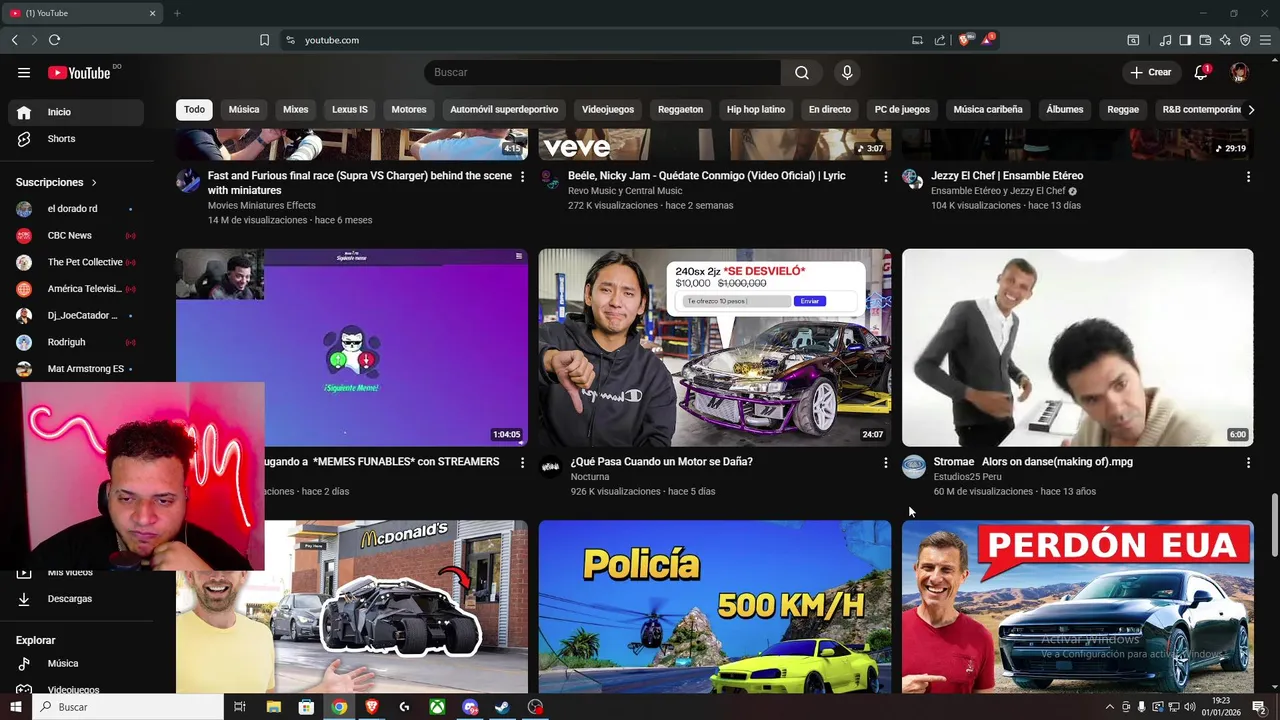Click the page vertical scrollbar

(1274, 525)
